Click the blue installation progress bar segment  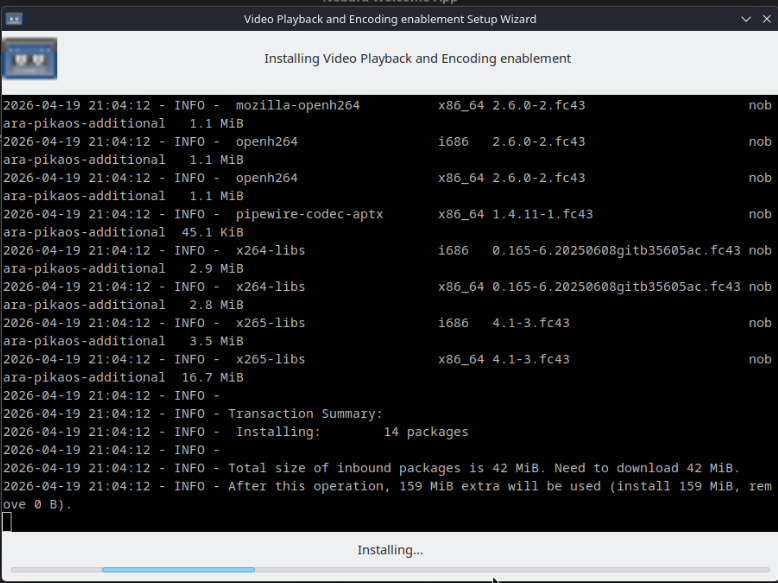tap(178, 570)
